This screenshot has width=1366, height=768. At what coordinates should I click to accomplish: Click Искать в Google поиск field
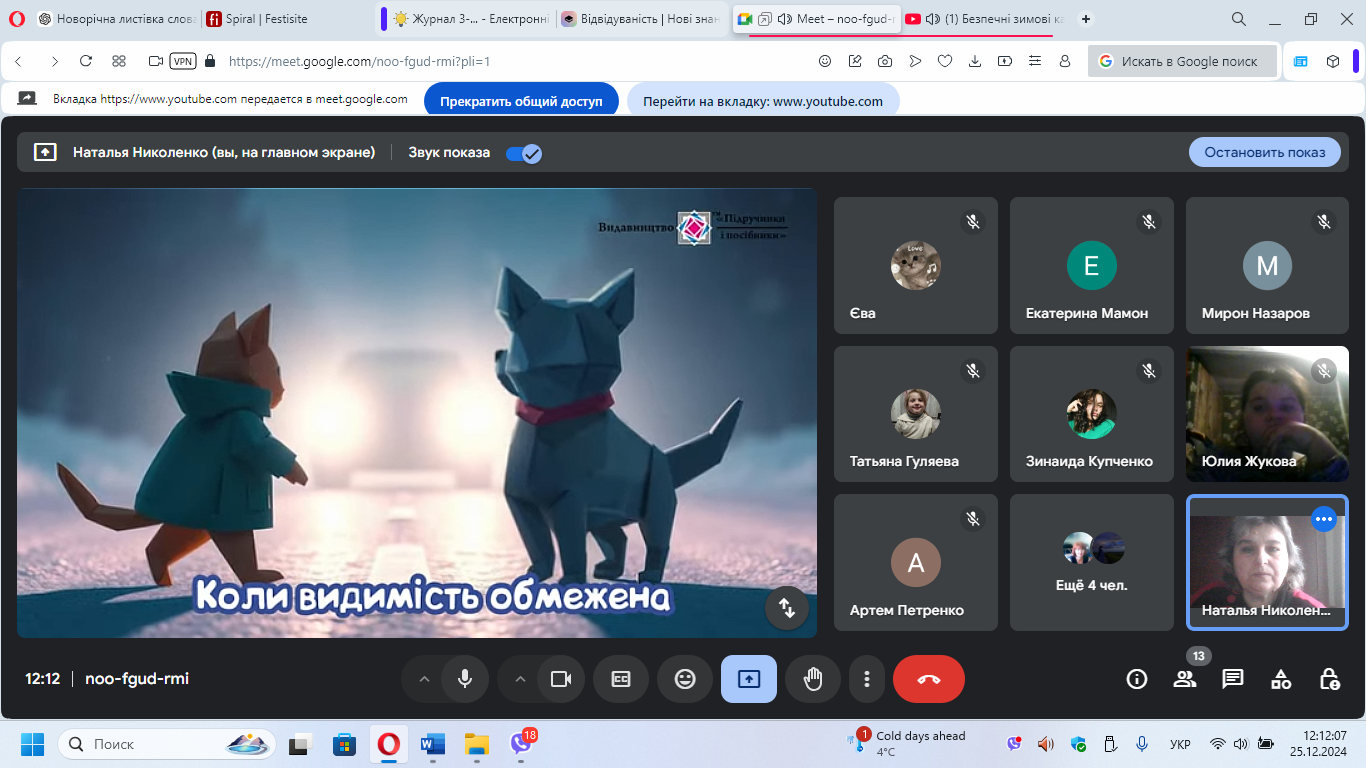pos(1183,61)
